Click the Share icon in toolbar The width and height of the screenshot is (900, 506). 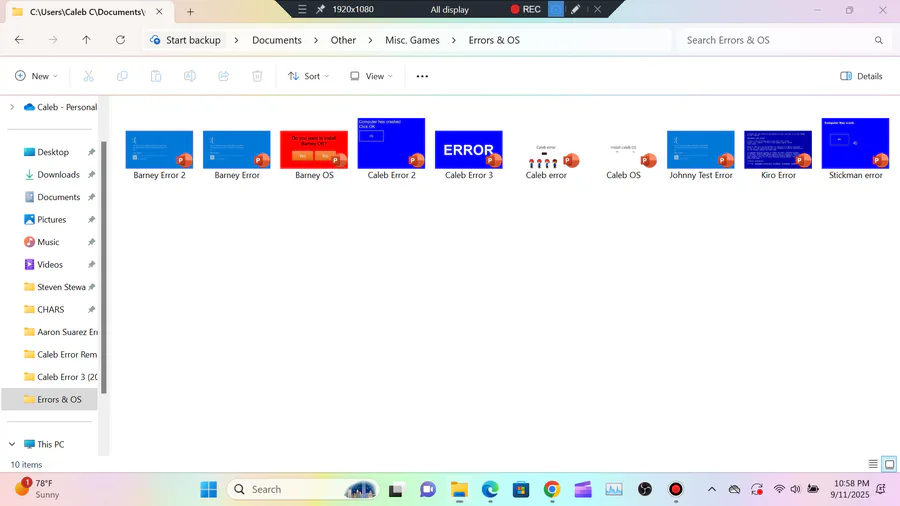click(223, 76)
